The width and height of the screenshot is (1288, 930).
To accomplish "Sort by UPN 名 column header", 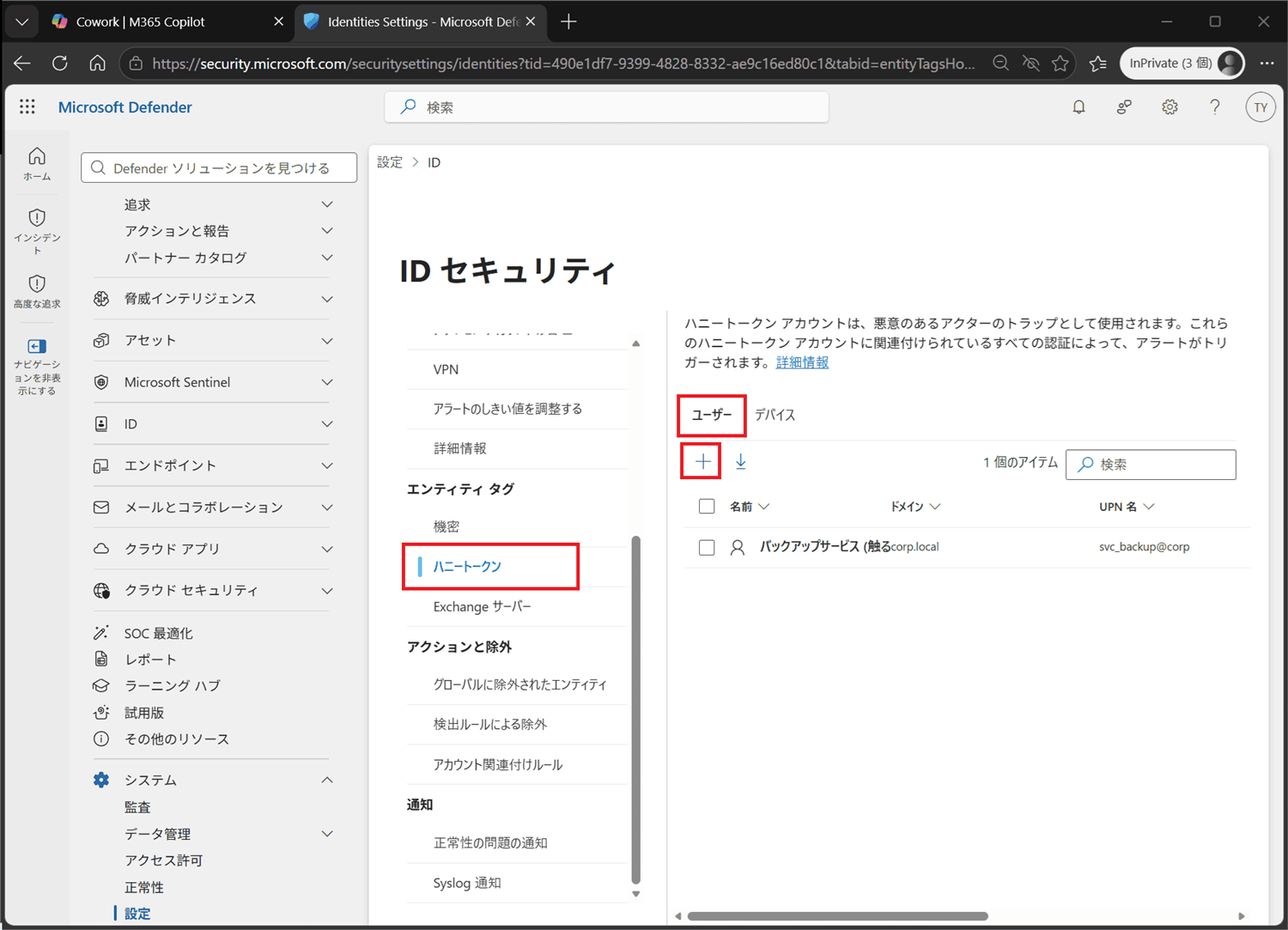I will (1127, 507).
